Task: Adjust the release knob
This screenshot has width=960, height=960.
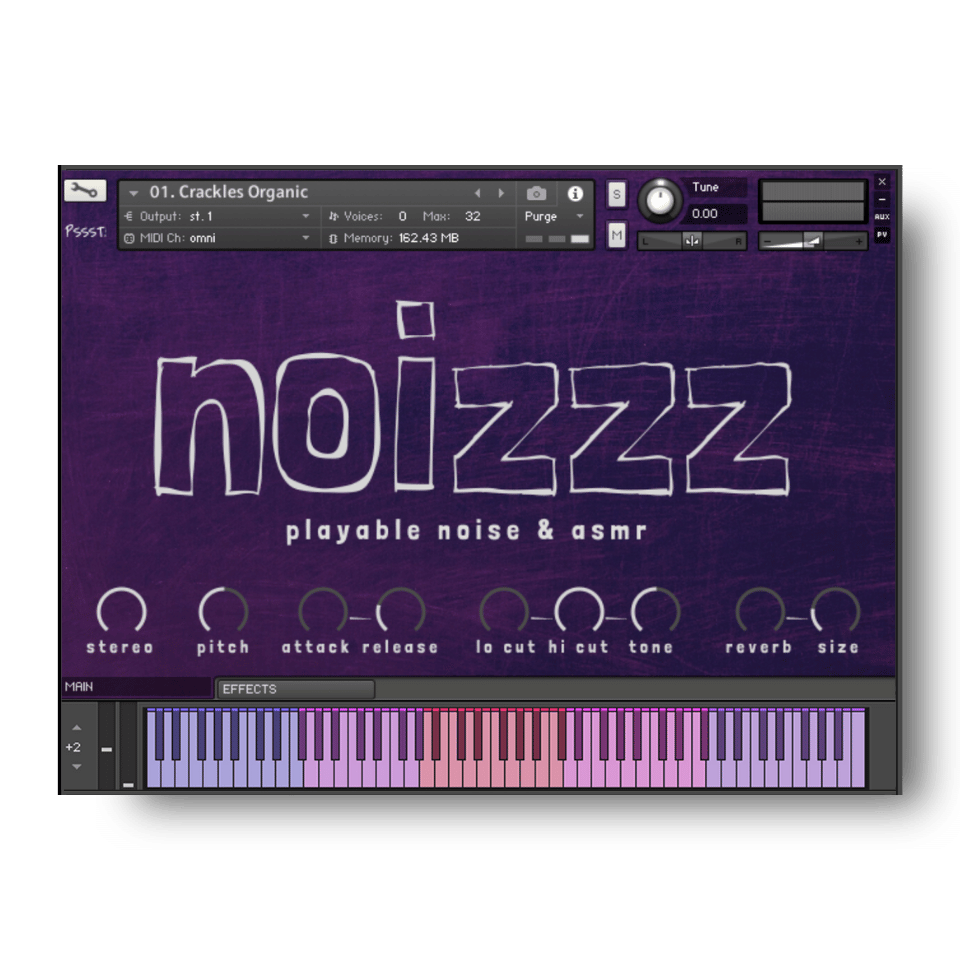Action: coord(400,611)
